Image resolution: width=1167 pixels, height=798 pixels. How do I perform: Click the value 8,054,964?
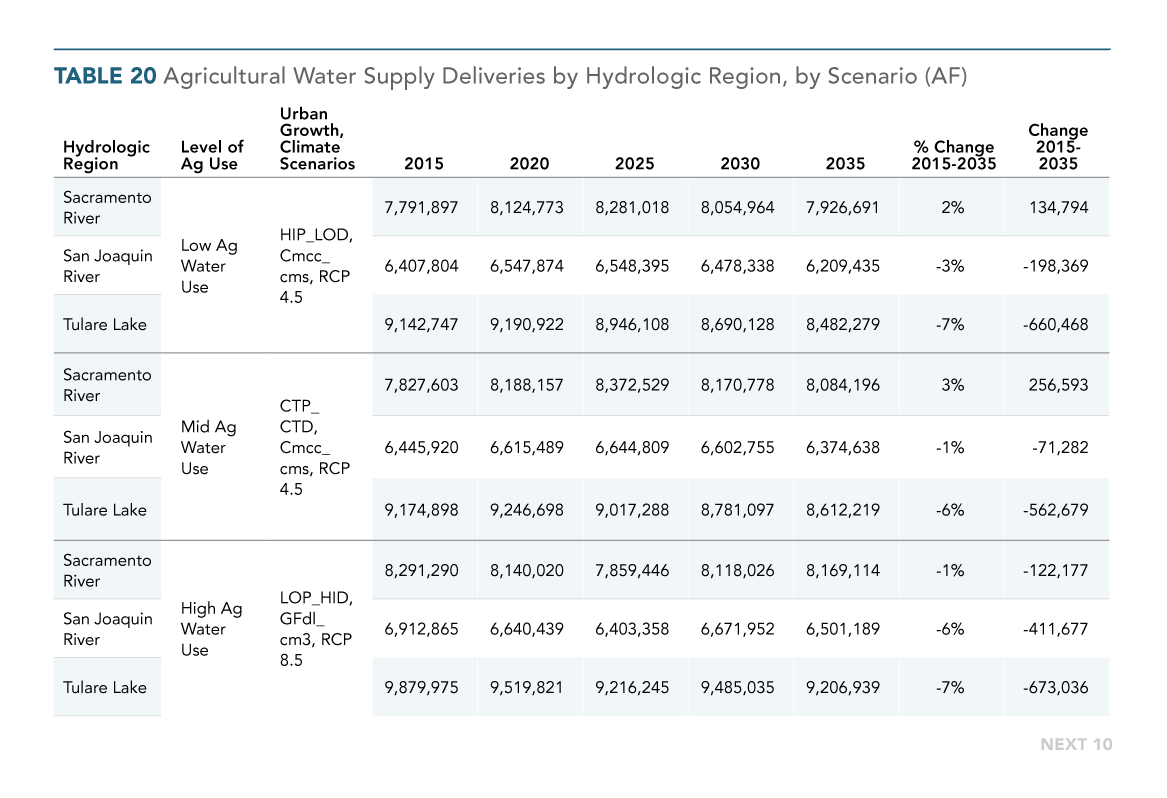tap(738, 208)
